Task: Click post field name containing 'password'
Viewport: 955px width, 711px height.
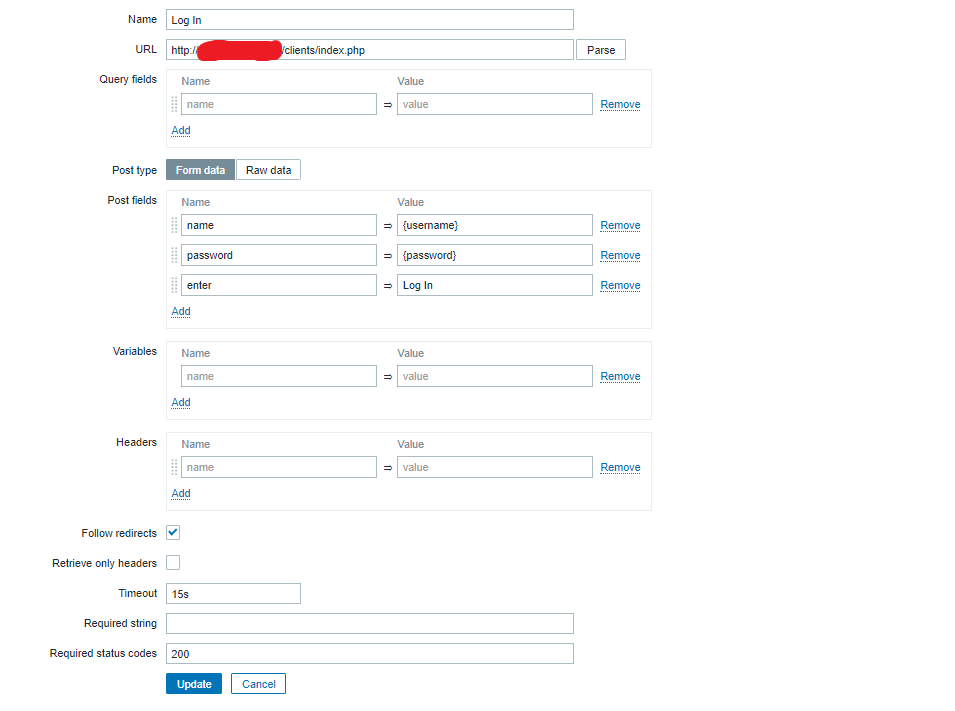Action: pos(279,255)
